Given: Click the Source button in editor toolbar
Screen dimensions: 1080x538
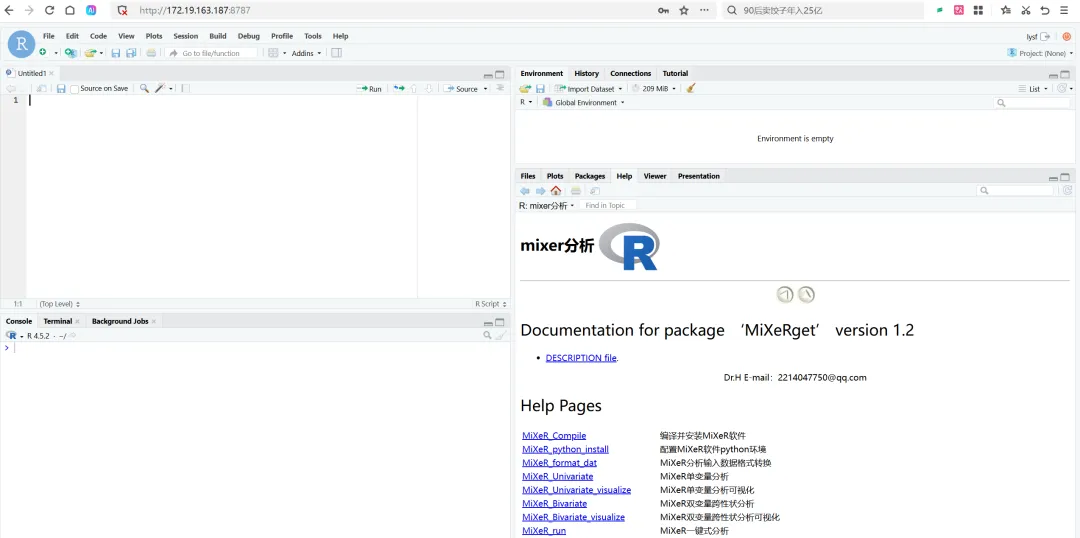Looking at the screenshot, I should coord(461,89).
